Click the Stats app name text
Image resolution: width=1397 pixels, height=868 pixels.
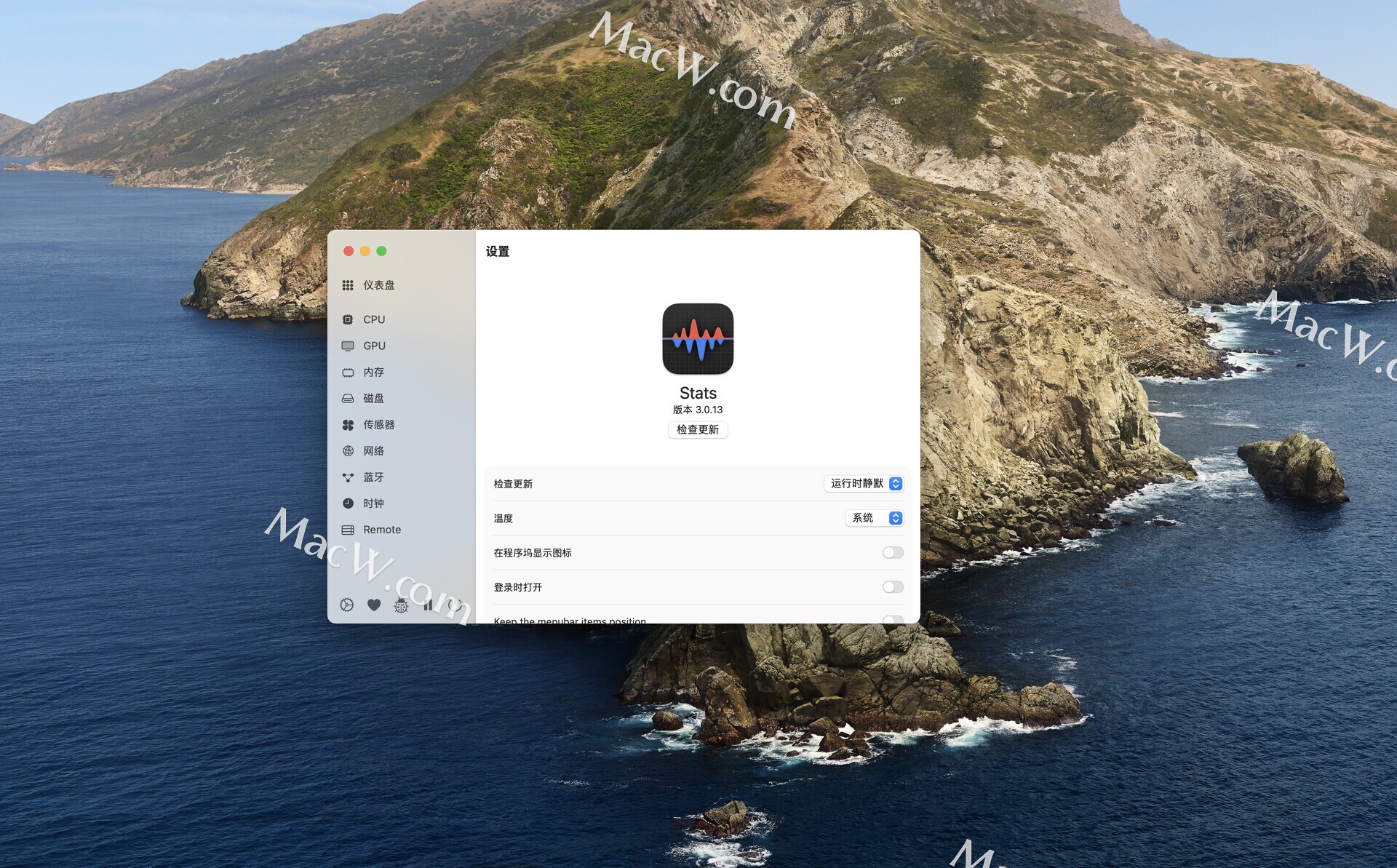click(698, 393)
